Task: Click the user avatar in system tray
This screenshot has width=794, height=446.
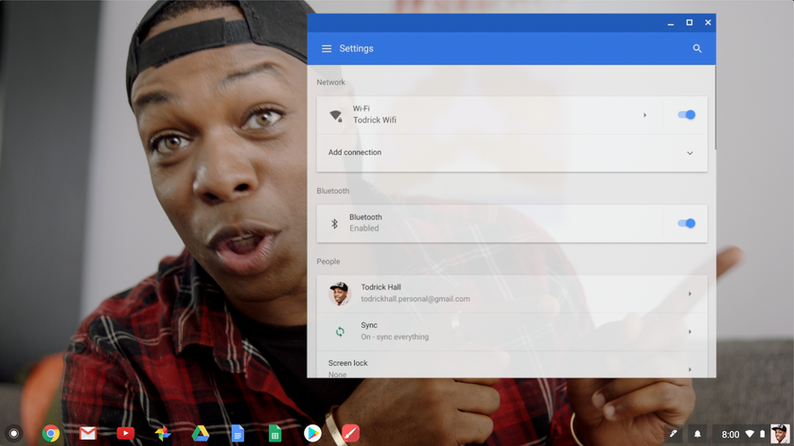Action: point(779,434)
